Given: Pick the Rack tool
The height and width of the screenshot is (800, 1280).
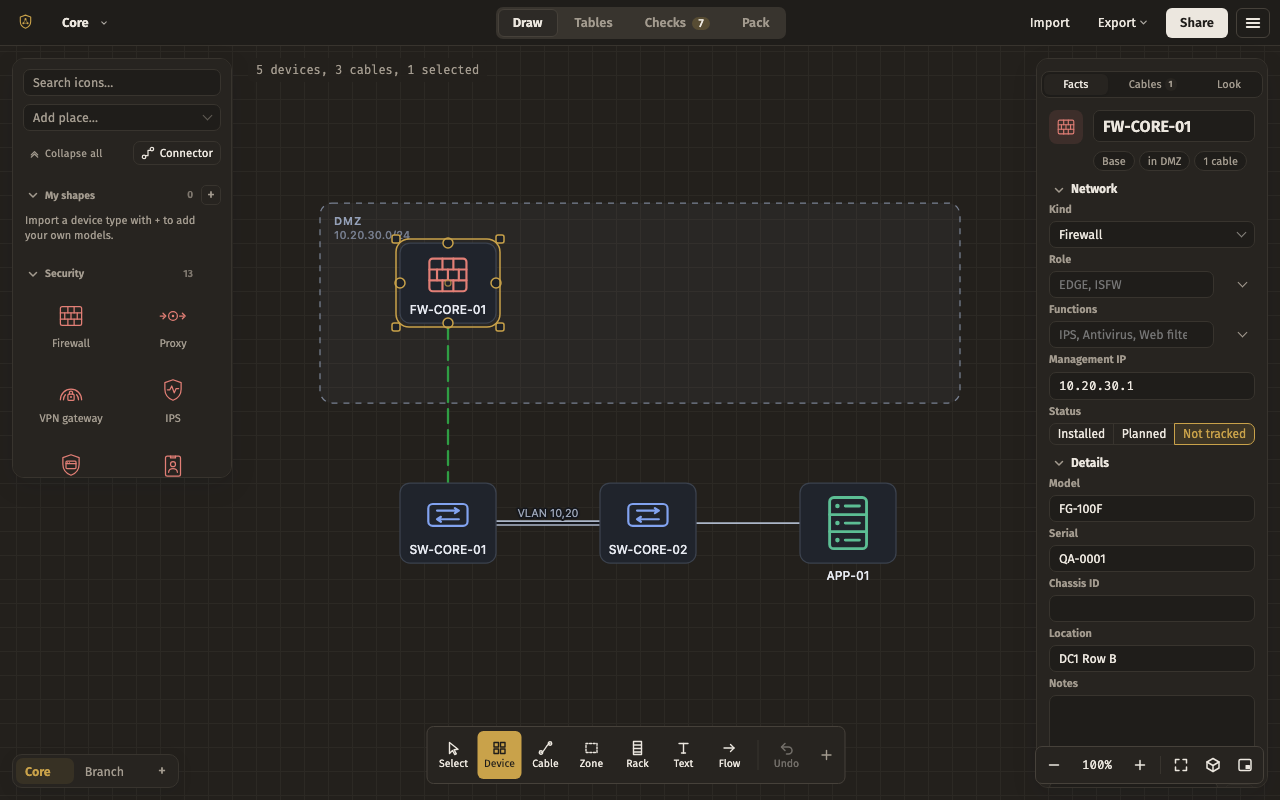Looking at the screenshot, I should 637,755.
